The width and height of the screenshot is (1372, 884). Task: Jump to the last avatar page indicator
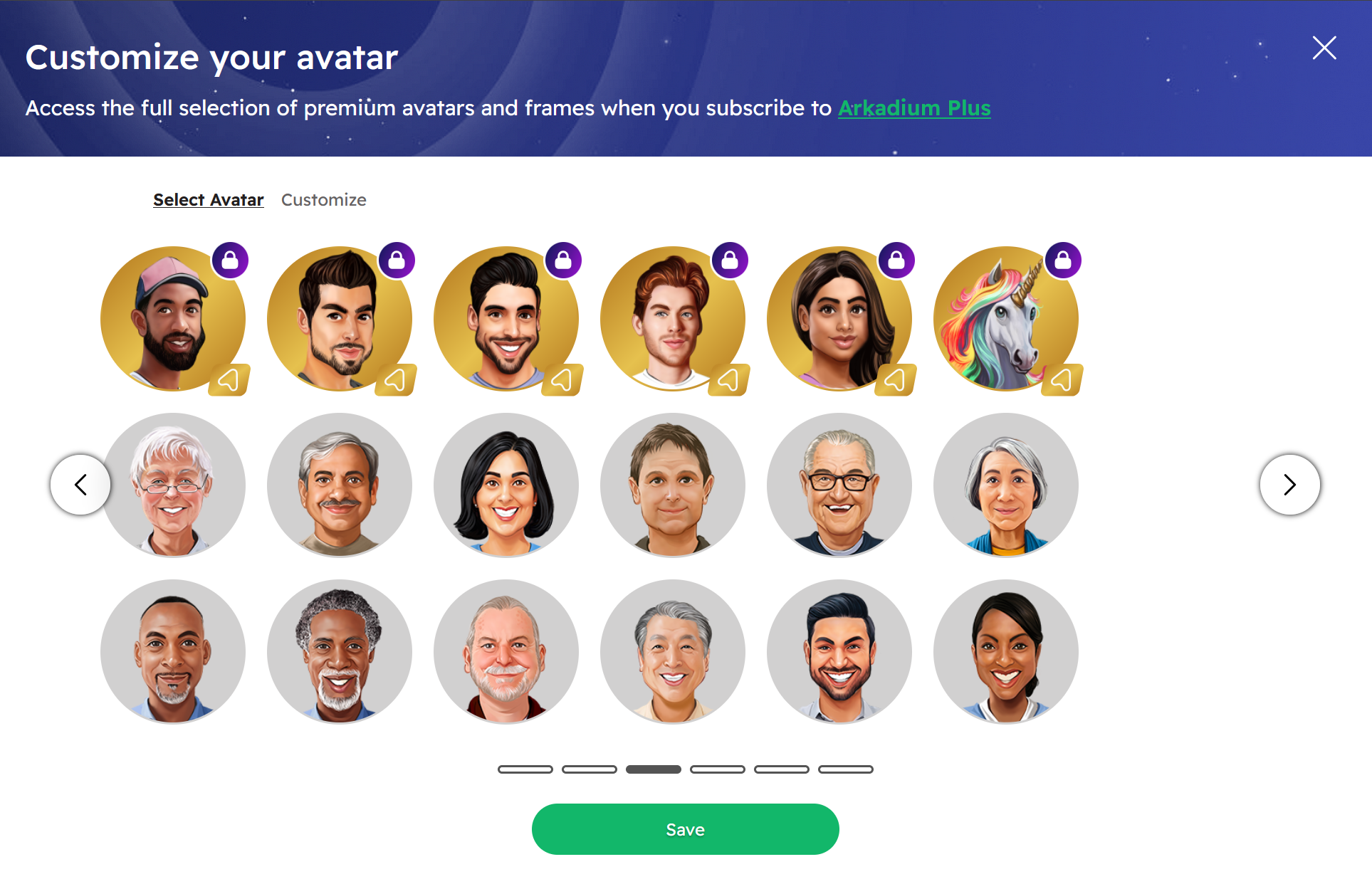coord(846,769)
